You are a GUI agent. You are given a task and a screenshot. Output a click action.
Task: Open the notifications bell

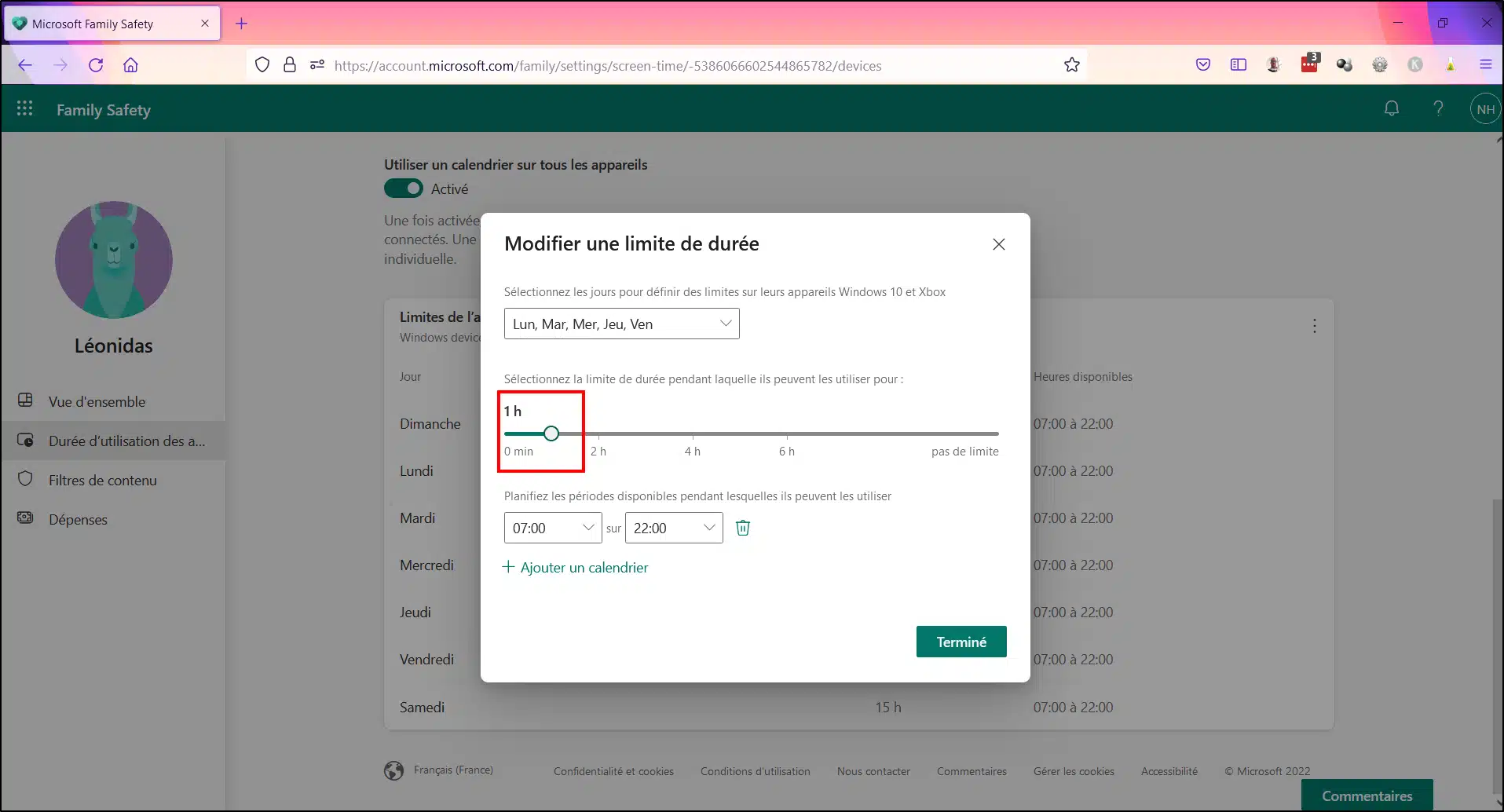1392,109
